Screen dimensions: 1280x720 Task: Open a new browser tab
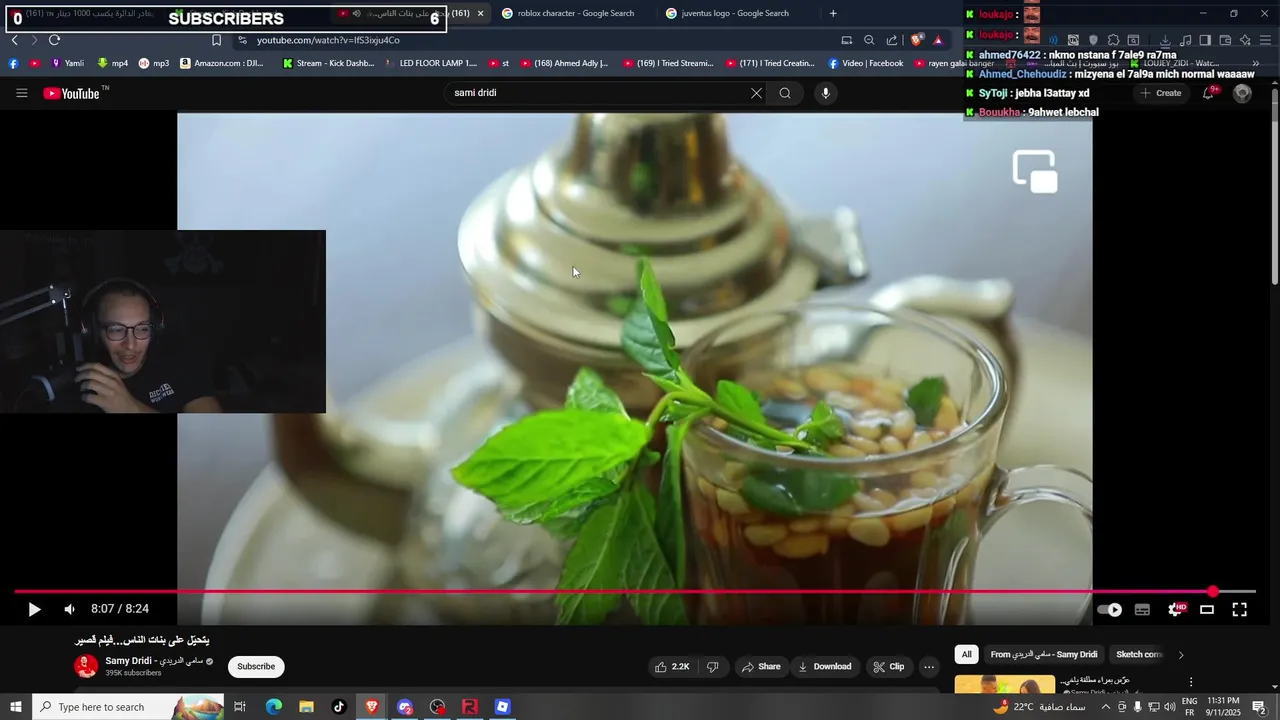click(x=833, y=14)
